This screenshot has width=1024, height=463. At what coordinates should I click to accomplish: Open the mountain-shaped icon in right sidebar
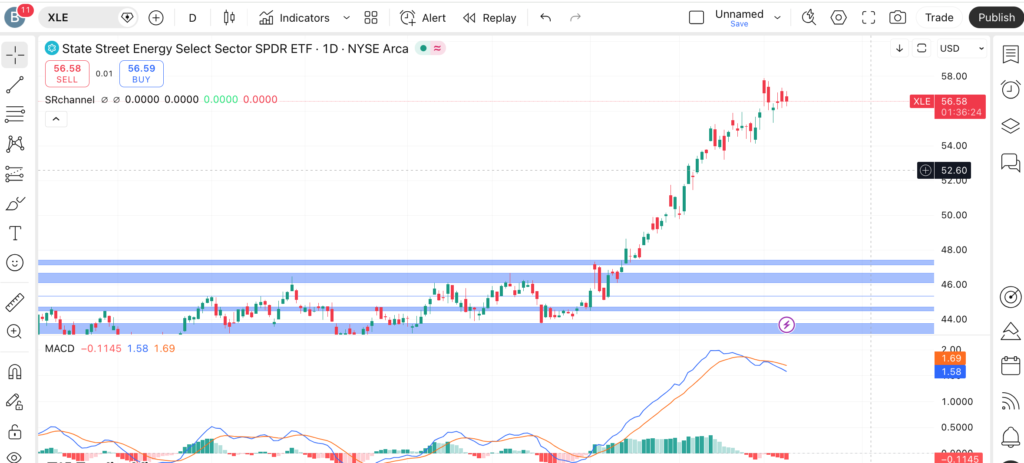tap(1010, 331)
